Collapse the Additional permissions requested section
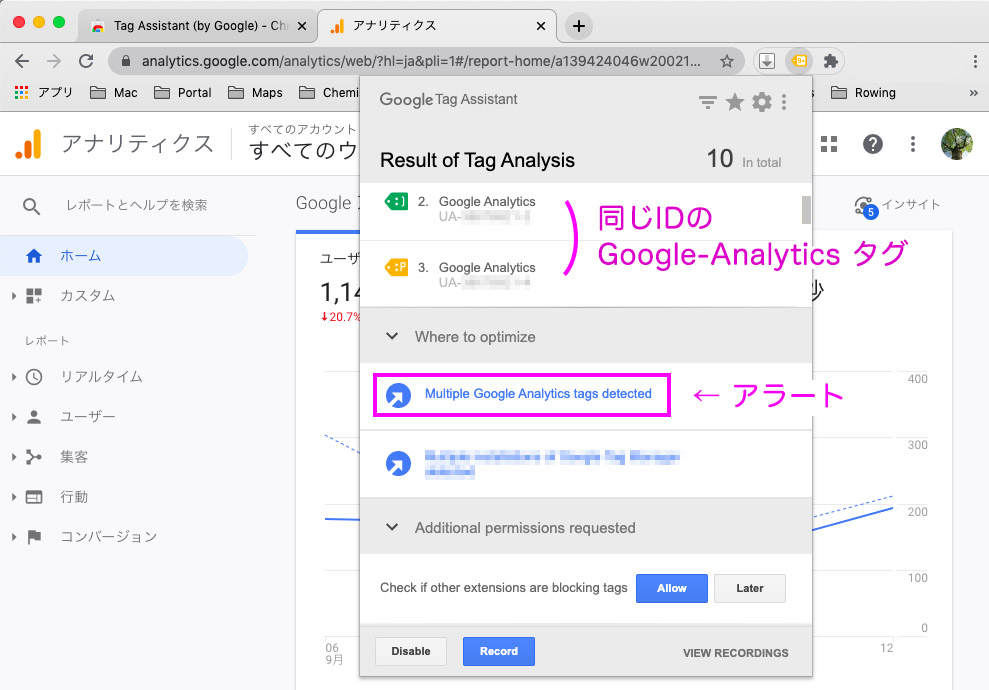 392,527
